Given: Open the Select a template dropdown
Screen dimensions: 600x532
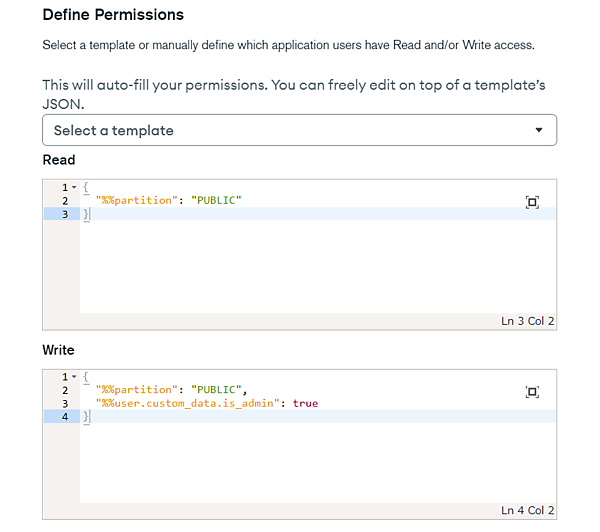Looking at the screenshot, I should tap(299, 130).
